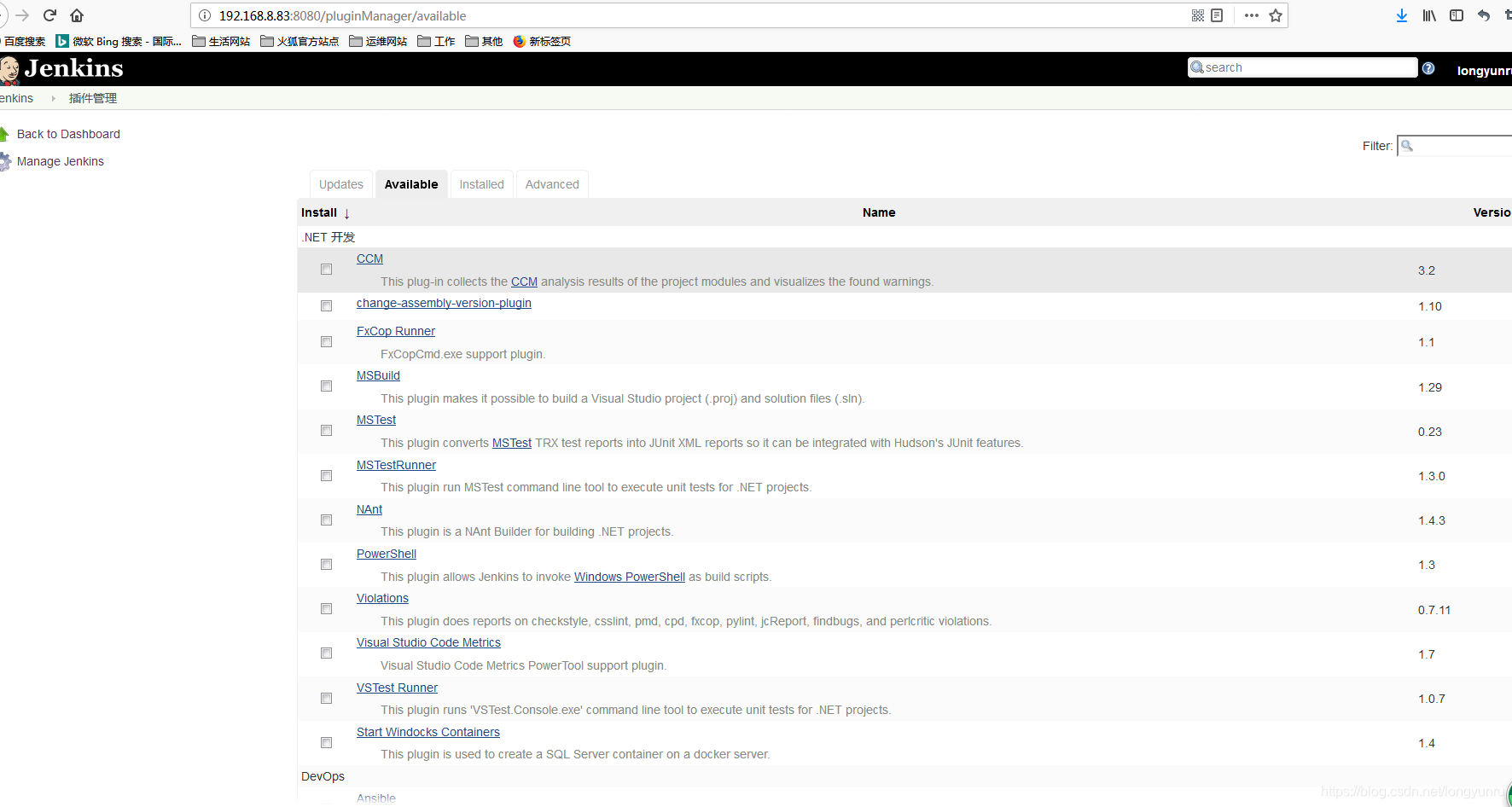This screenshot has width=1512, height=807.
Task: Reload the page with refresh icon
Action: (49, 15)
